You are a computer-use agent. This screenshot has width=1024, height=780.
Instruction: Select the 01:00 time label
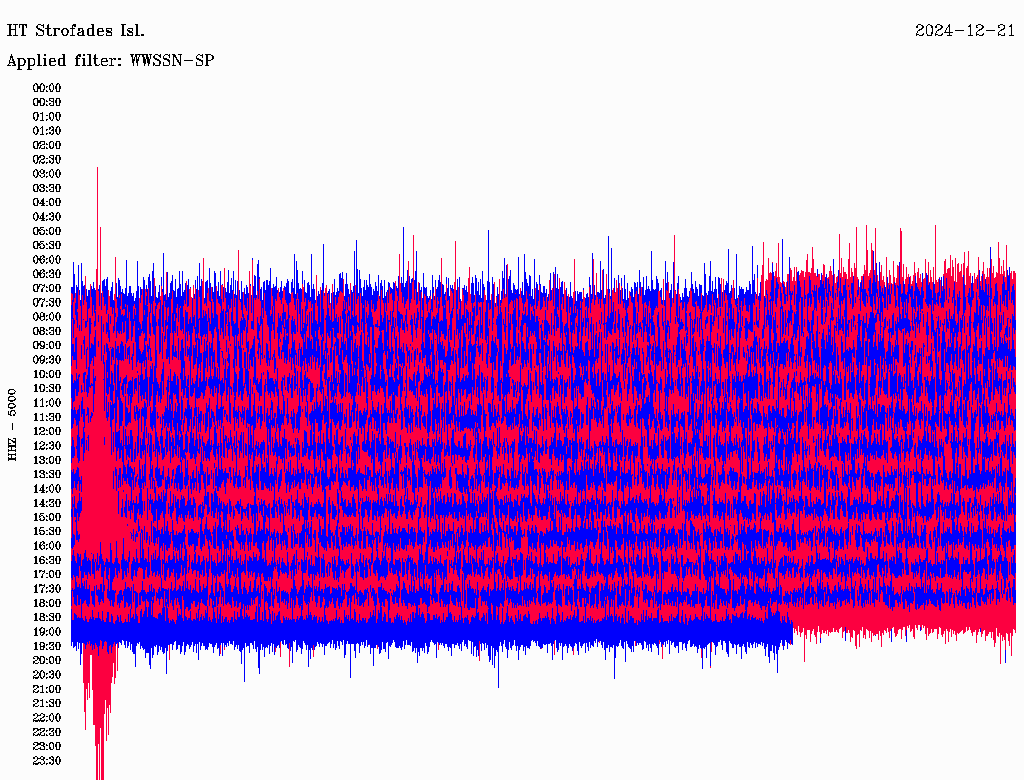47,116
